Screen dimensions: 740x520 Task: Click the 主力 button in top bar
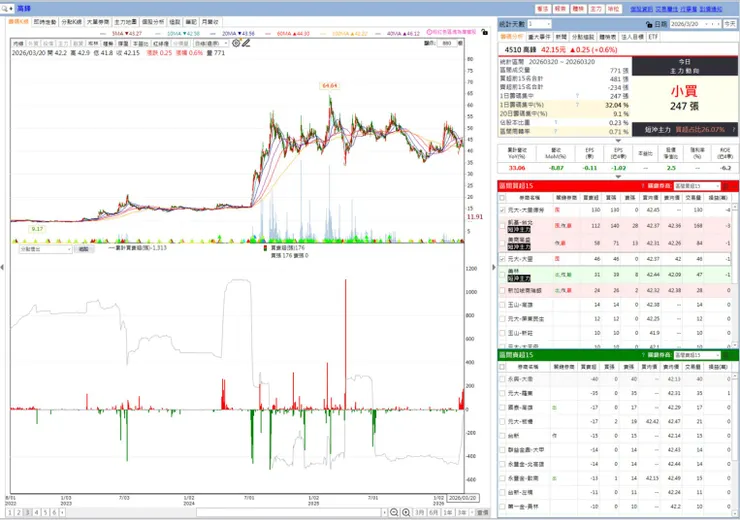pos(596,9)
